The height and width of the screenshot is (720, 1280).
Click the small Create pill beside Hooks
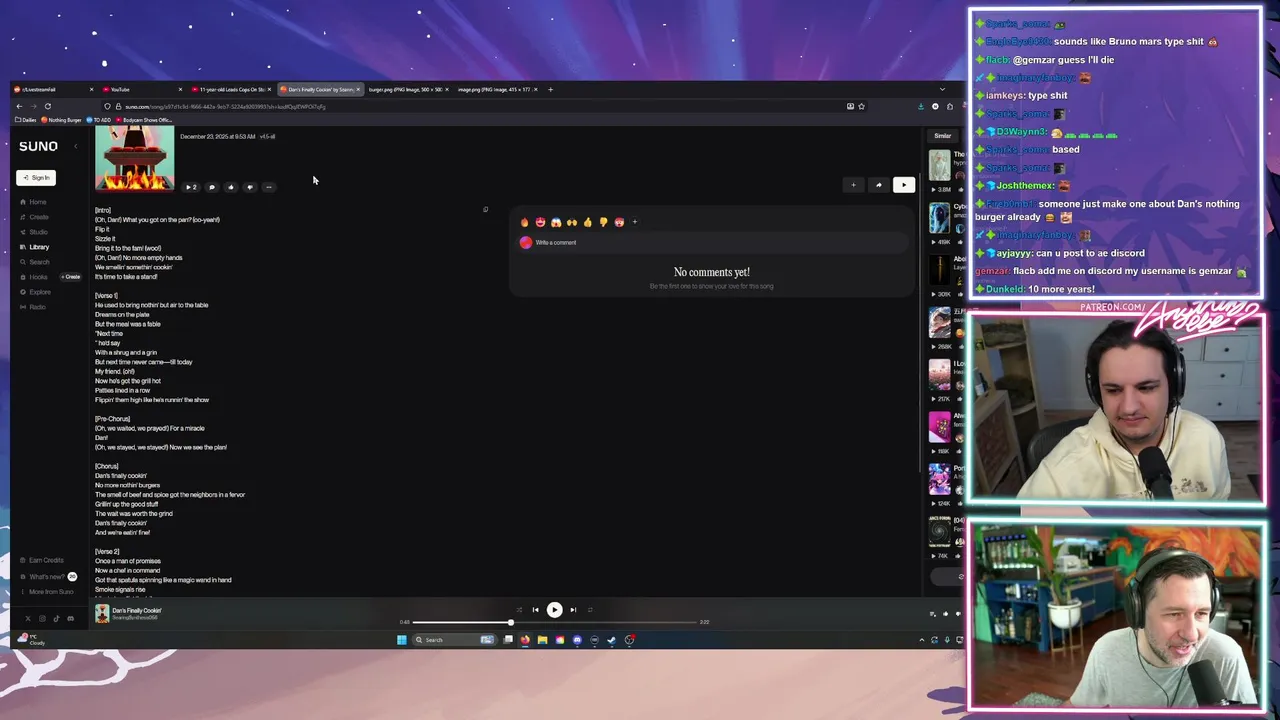point(71,277)
